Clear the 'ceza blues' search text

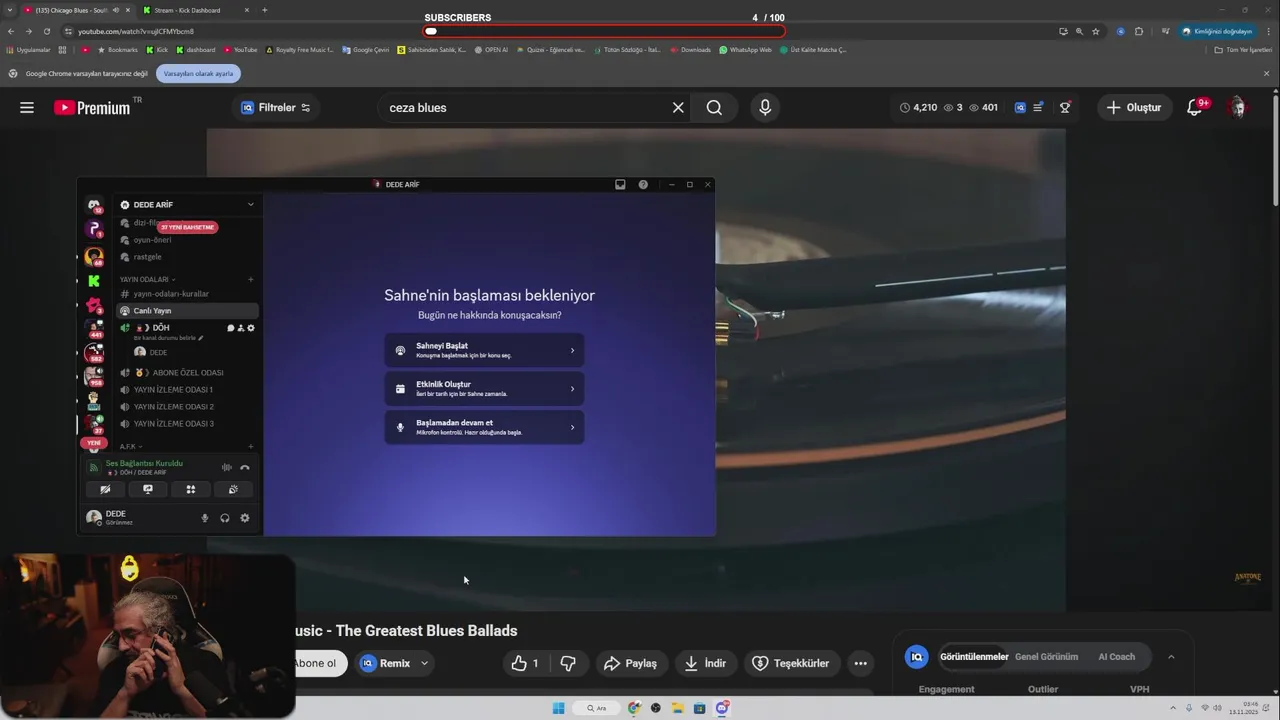click(678, 108)
